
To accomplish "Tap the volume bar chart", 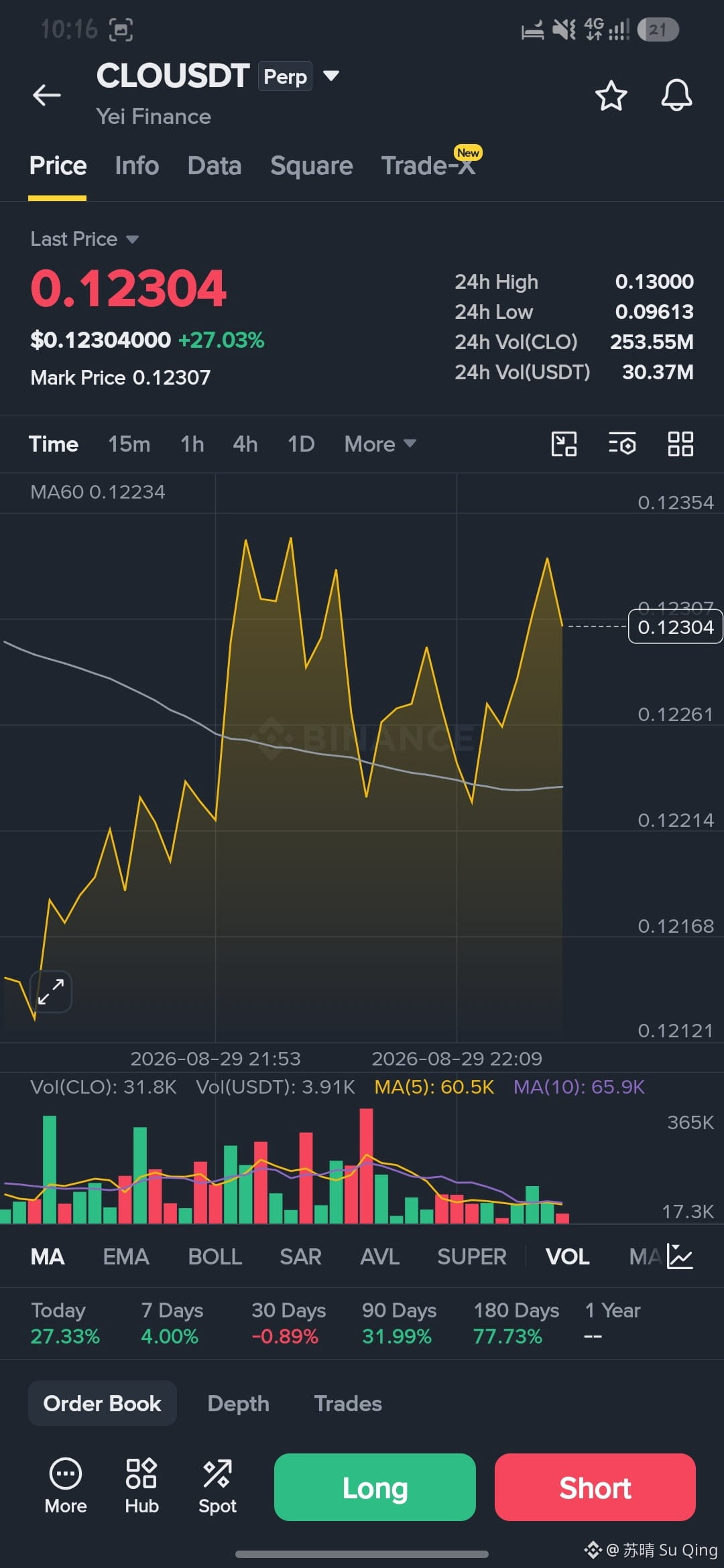I will 285,1166.
